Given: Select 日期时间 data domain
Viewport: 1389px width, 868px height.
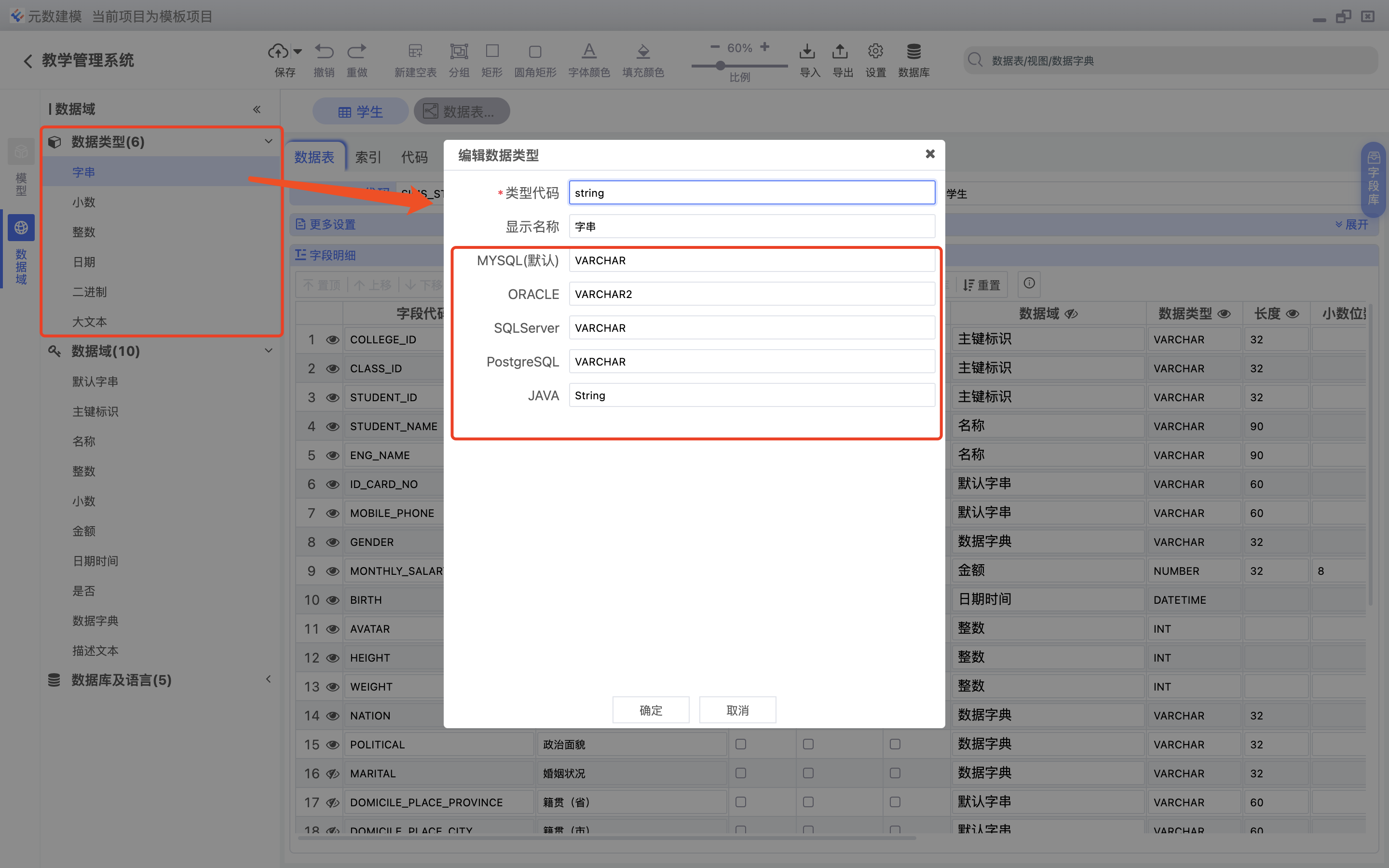Looking at the screenshot, I should point(95,561).
